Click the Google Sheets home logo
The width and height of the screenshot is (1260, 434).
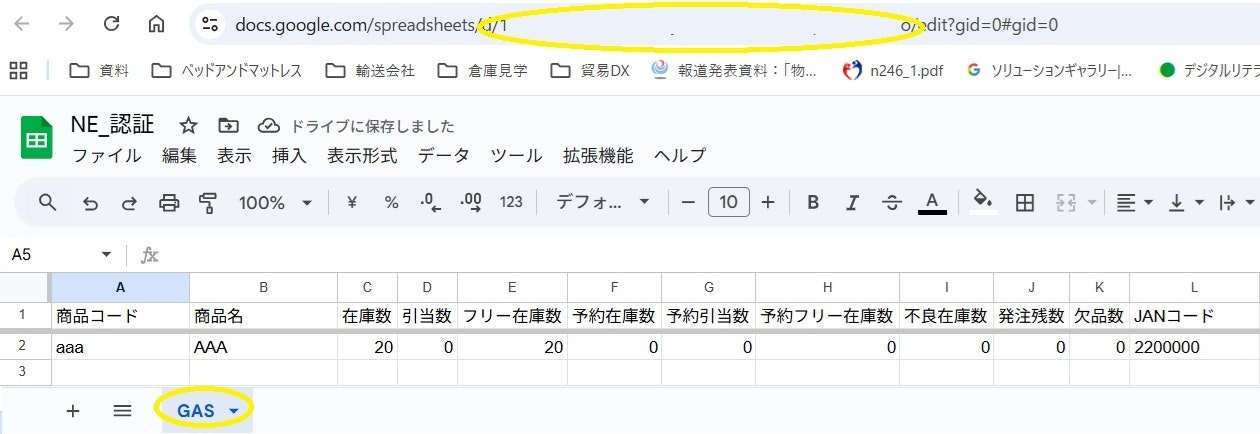37,139
